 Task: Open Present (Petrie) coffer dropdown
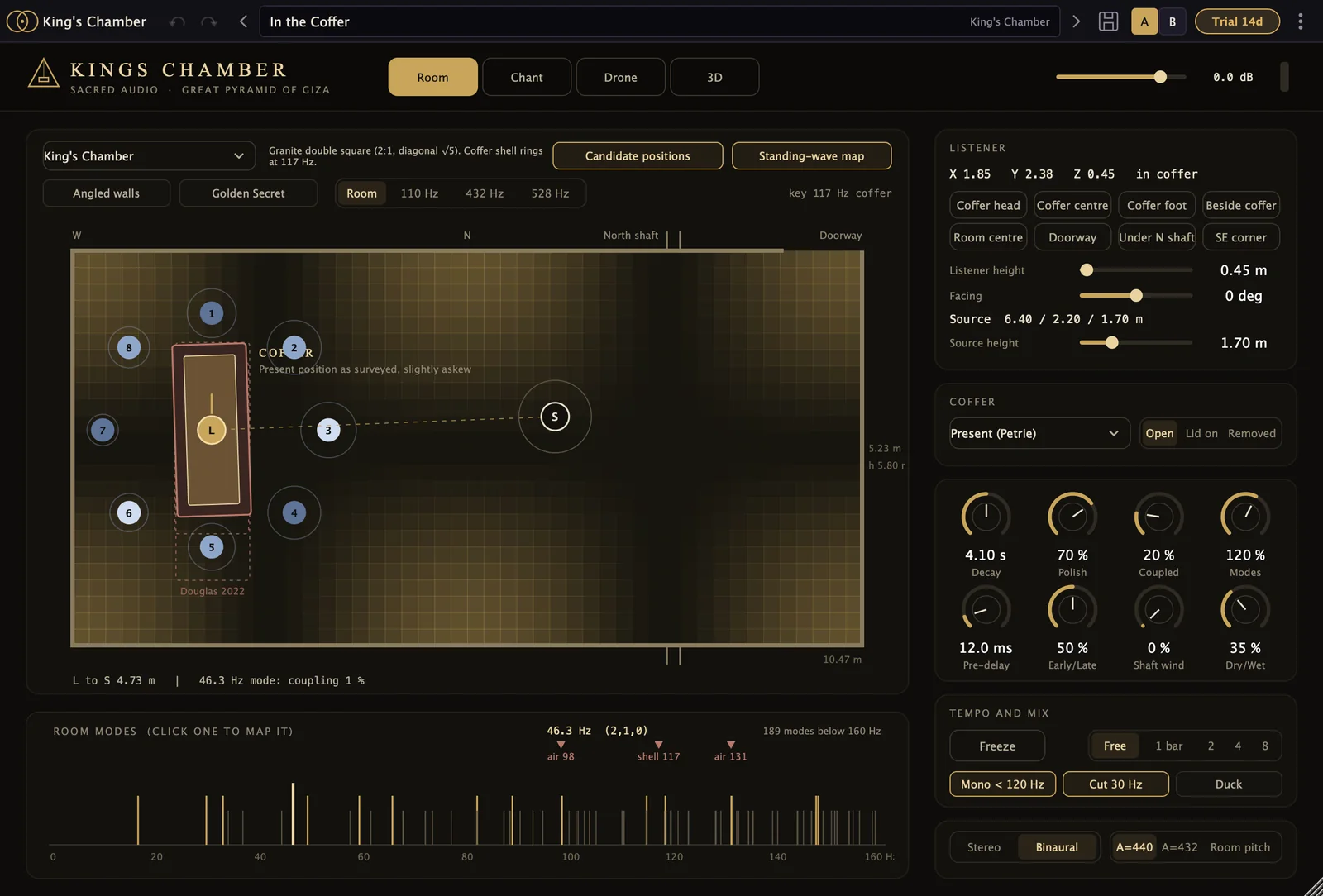point(1039,433)
